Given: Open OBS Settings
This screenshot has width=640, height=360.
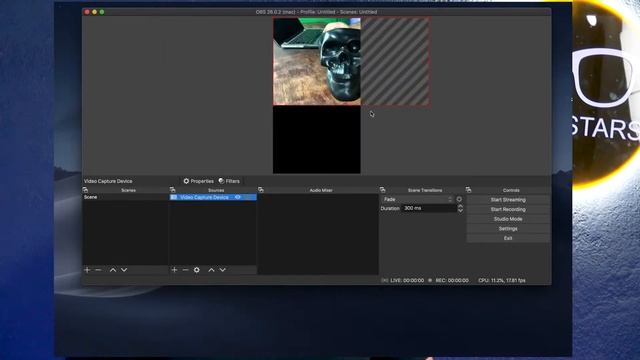Looking at the screenshot, I should (x=508, y=229).
